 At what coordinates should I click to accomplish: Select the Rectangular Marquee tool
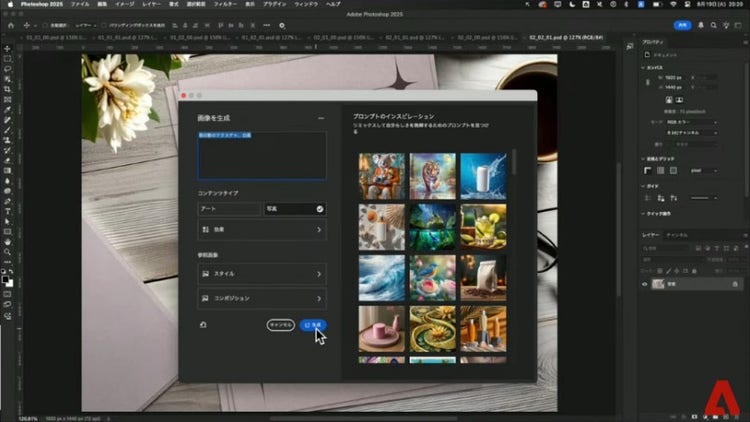tap(7, 59)
